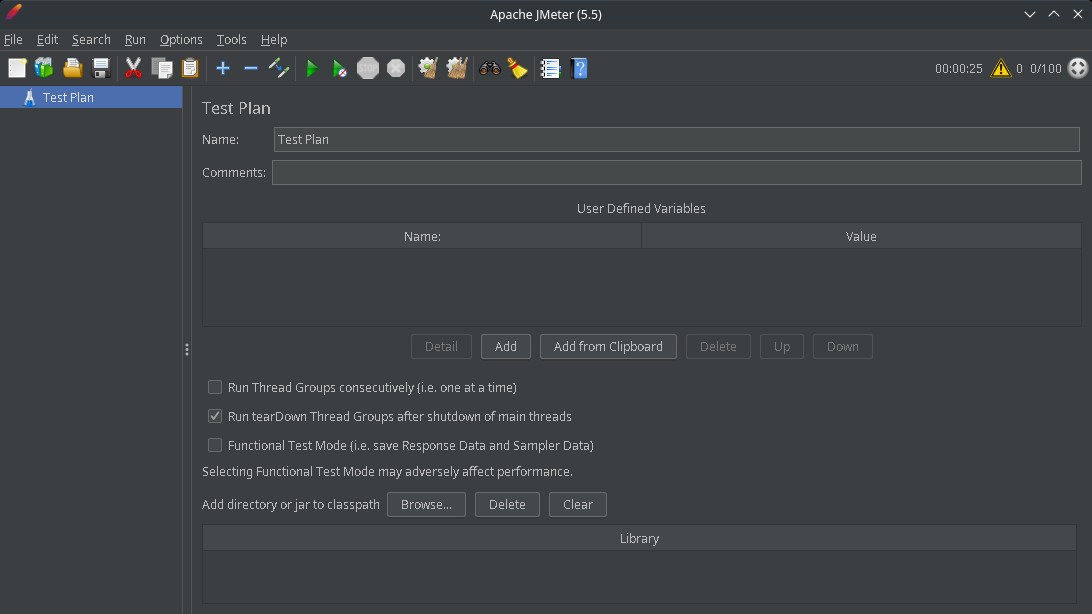1092x614 pixels.
Task: Click the Up button
Action: point(781,347)
